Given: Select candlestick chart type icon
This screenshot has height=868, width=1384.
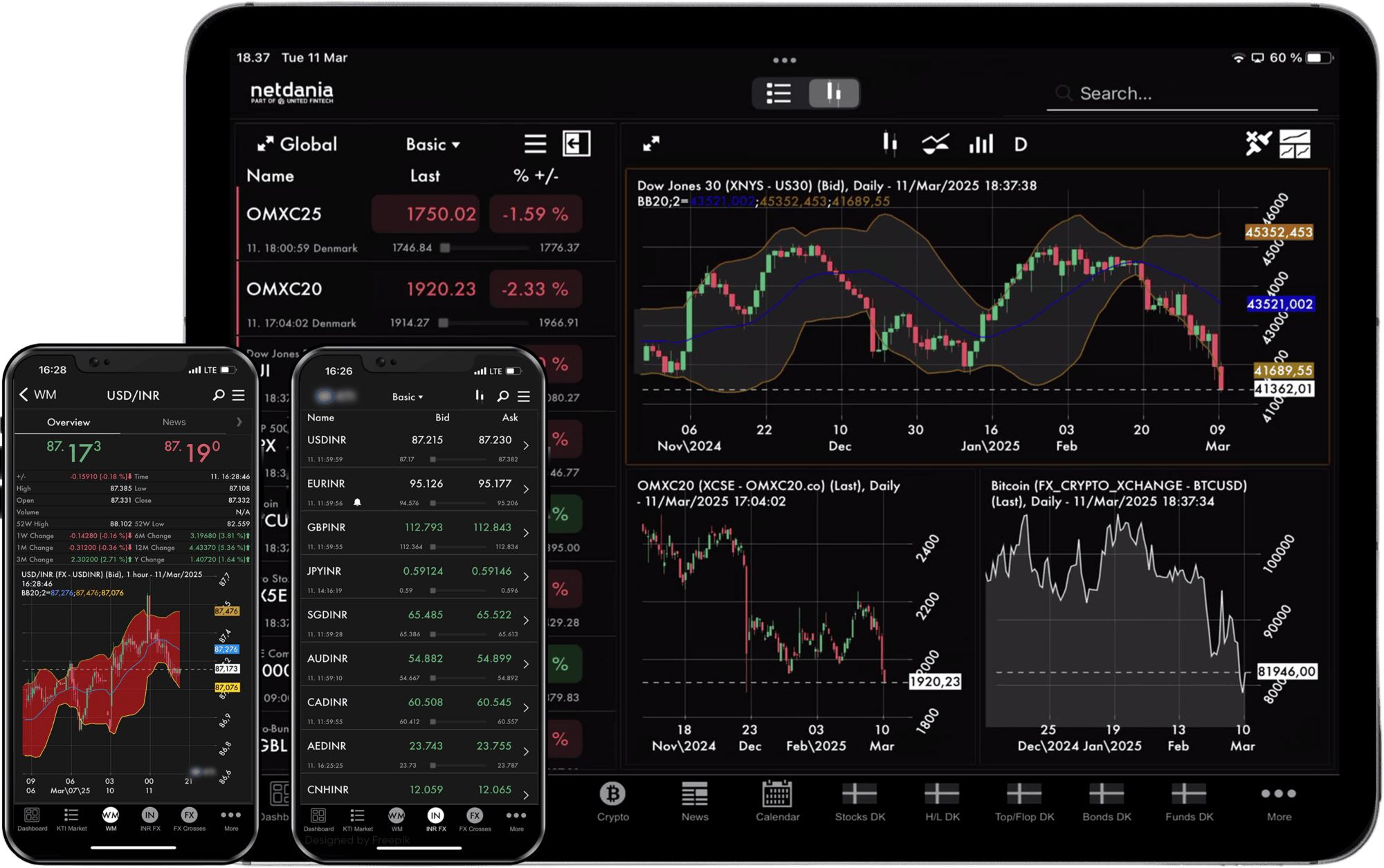Looking at the screenshot, I should click(890, 144).
